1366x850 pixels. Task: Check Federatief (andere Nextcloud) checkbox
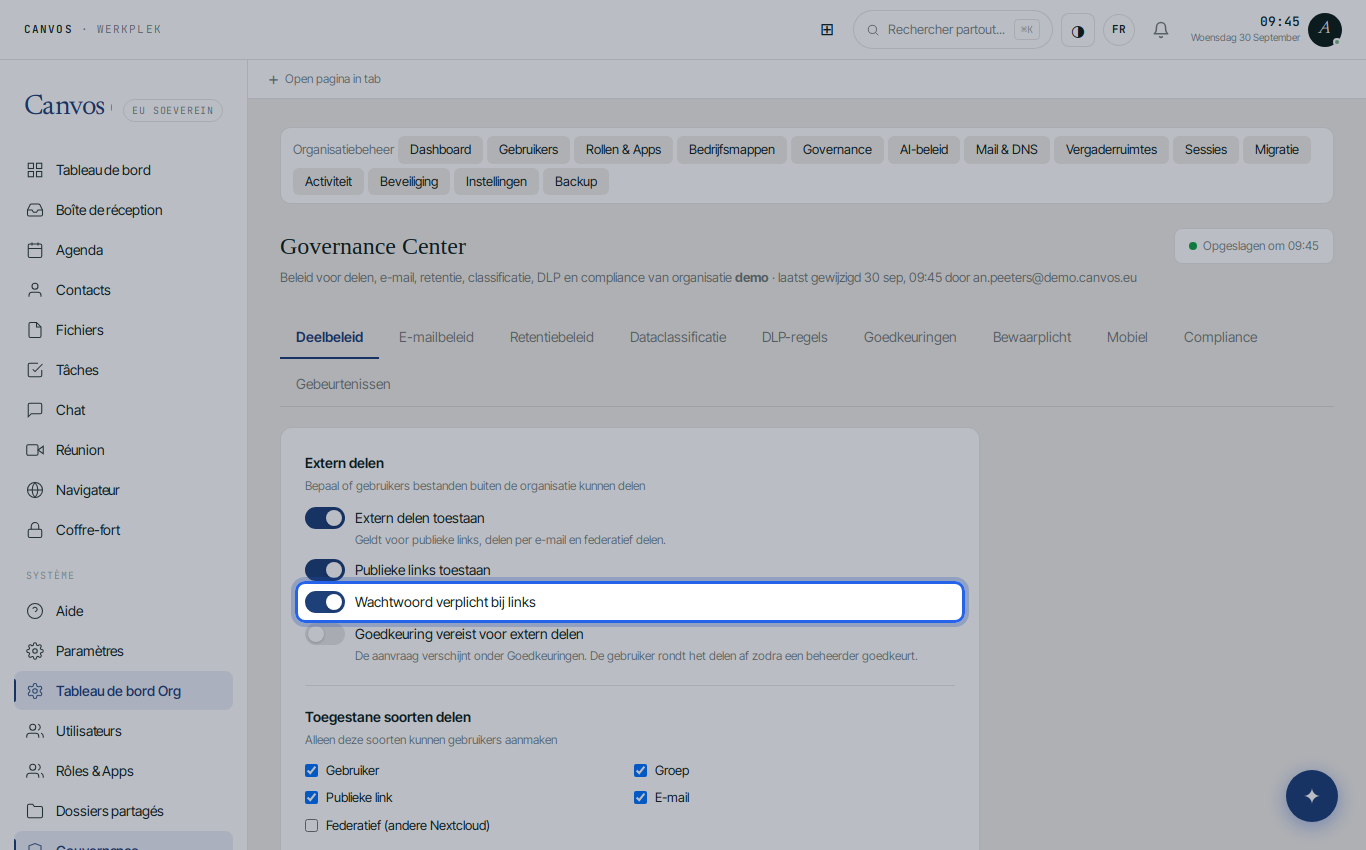pos(311,825)
